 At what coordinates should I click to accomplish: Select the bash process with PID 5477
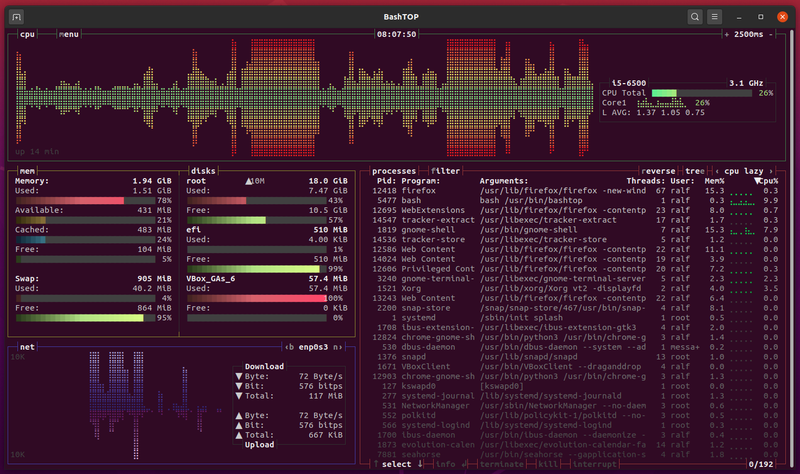click(x=575, y=201)
